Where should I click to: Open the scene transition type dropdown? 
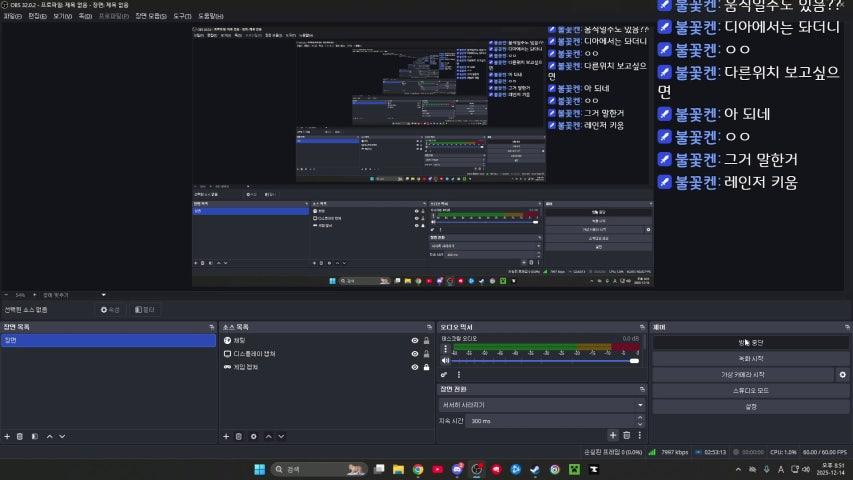(542, 405)
